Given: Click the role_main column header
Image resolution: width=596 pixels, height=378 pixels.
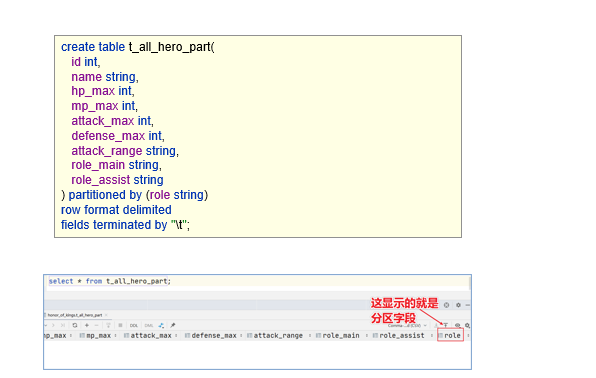Looking at the screenshot, I should [x=338, y=335].
